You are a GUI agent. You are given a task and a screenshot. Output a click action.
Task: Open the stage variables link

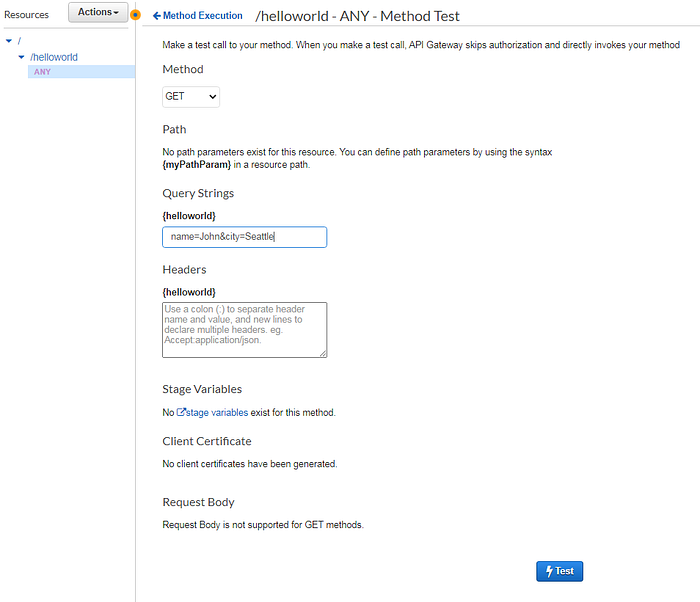coord(212,412)
